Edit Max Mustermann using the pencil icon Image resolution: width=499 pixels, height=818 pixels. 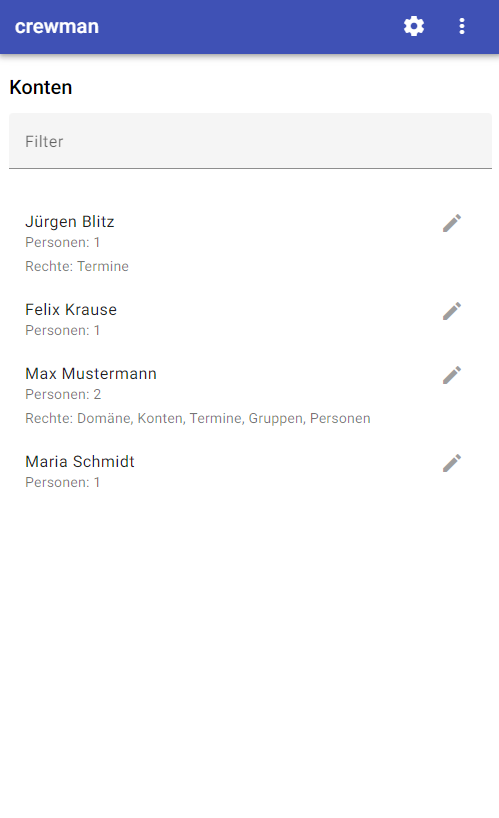coord(452,375)
